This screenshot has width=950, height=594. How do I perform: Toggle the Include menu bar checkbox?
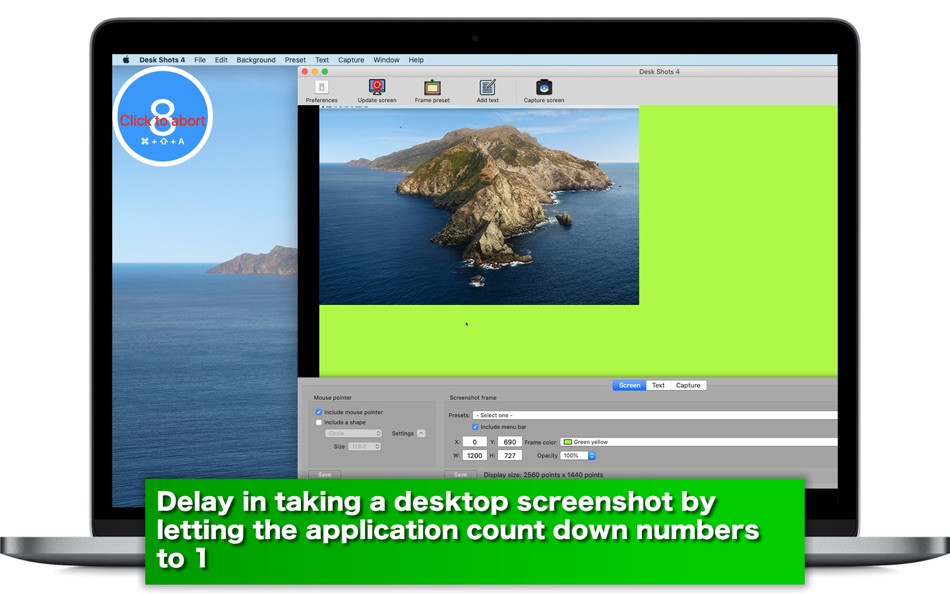click(475, 427)
